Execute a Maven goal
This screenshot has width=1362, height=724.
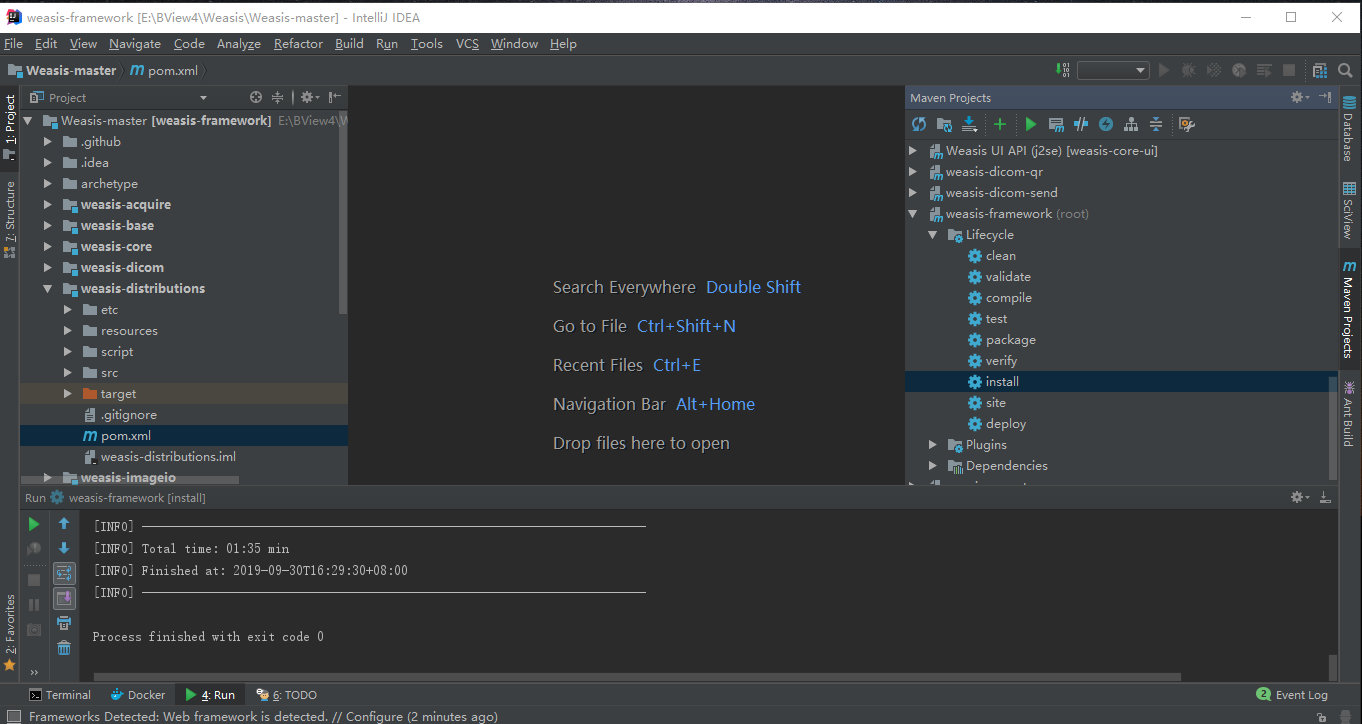click(x=1057, y=123)
